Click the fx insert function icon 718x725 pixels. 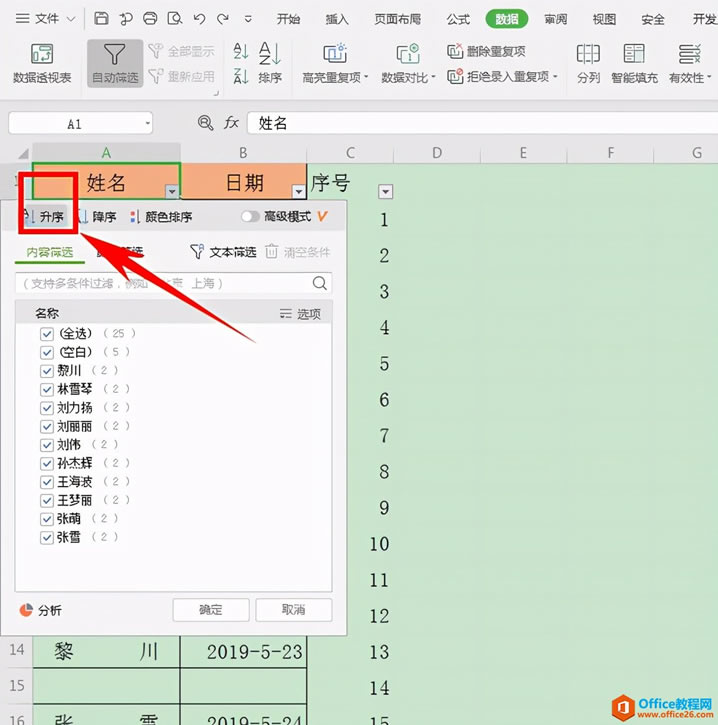[x=231, y=123]
